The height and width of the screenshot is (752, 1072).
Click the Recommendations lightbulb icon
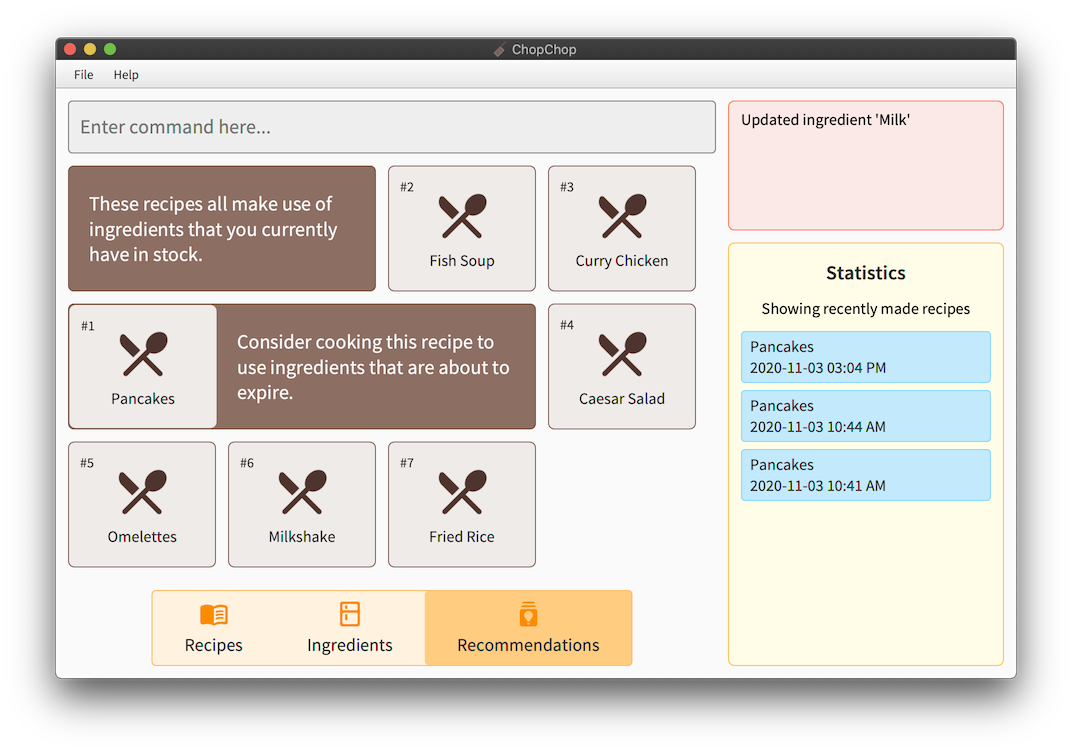(528, 614)
